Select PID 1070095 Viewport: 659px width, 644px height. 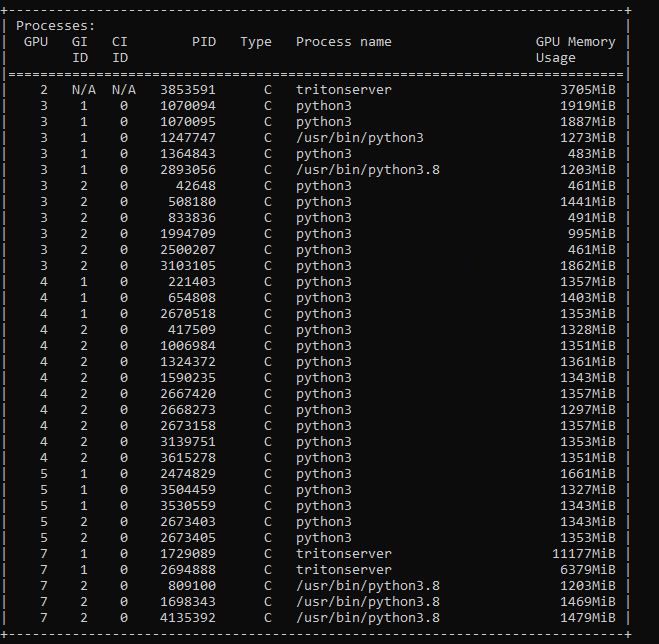click(x=188, y=122)
